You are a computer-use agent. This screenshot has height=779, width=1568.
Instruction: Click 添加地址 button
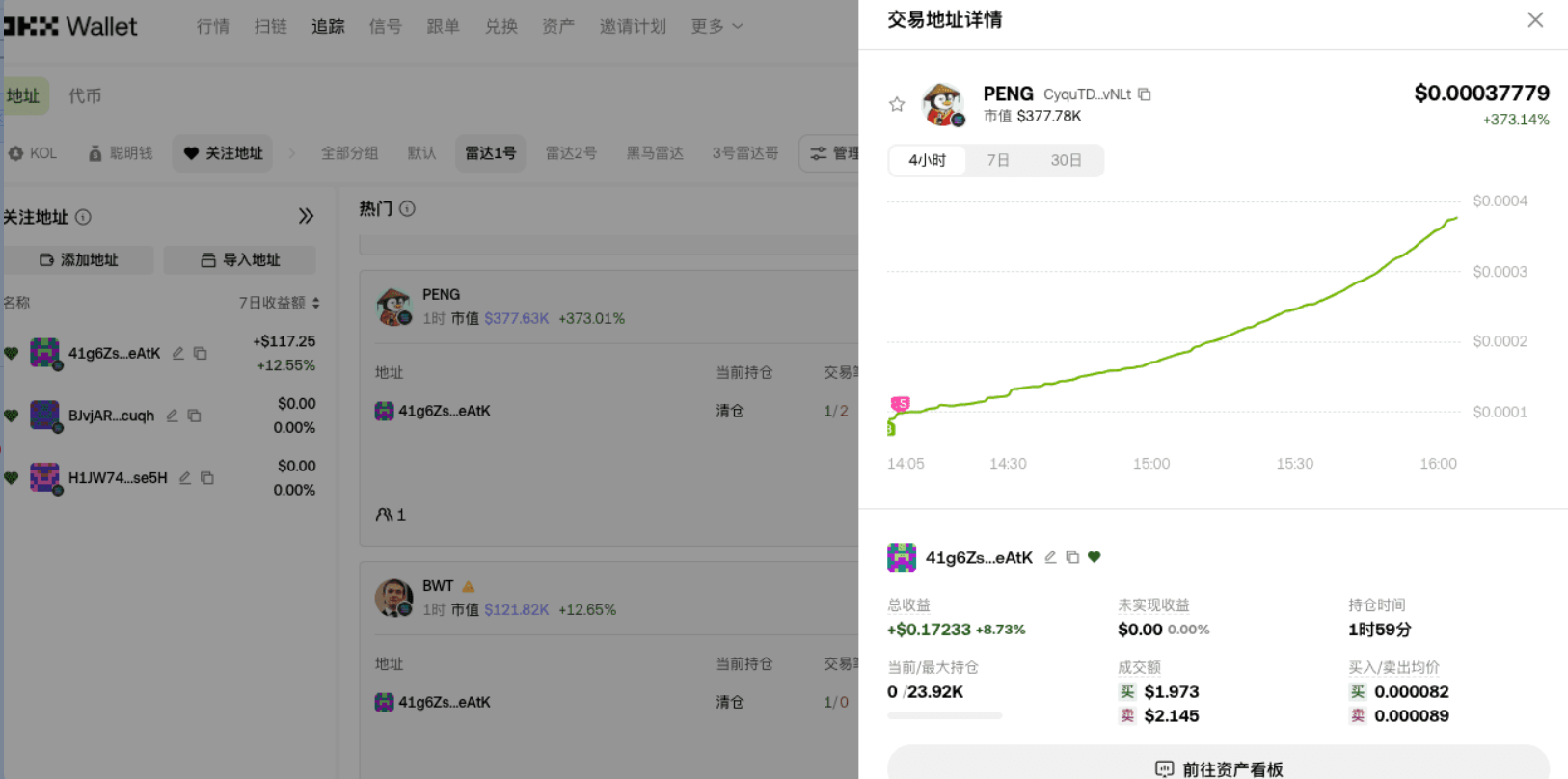(x=79, y=260)
